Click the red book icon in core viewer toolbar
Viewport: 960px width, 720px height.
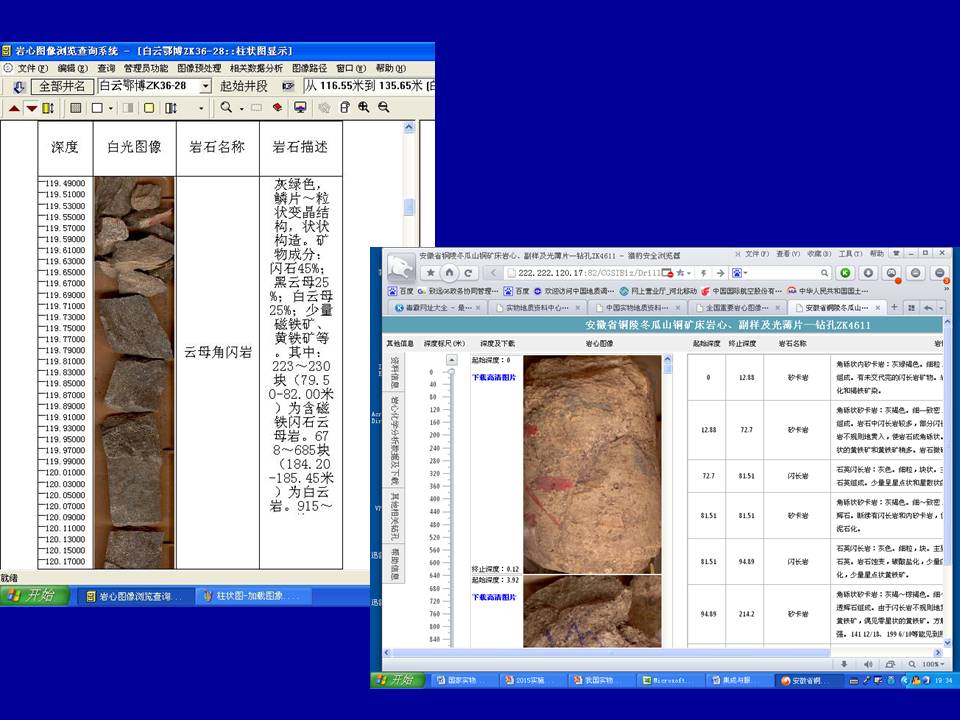point(277,107)
